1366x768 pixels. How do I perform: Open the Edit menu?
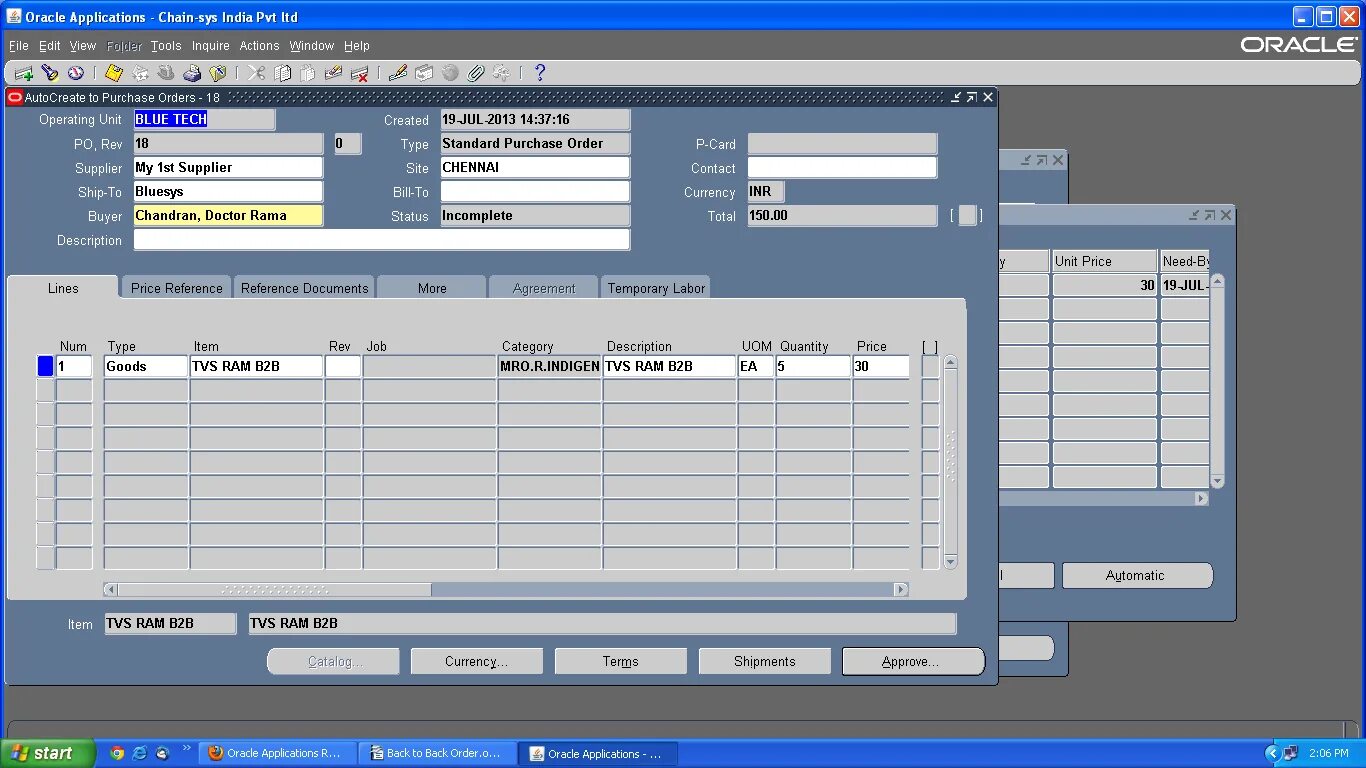50,46
